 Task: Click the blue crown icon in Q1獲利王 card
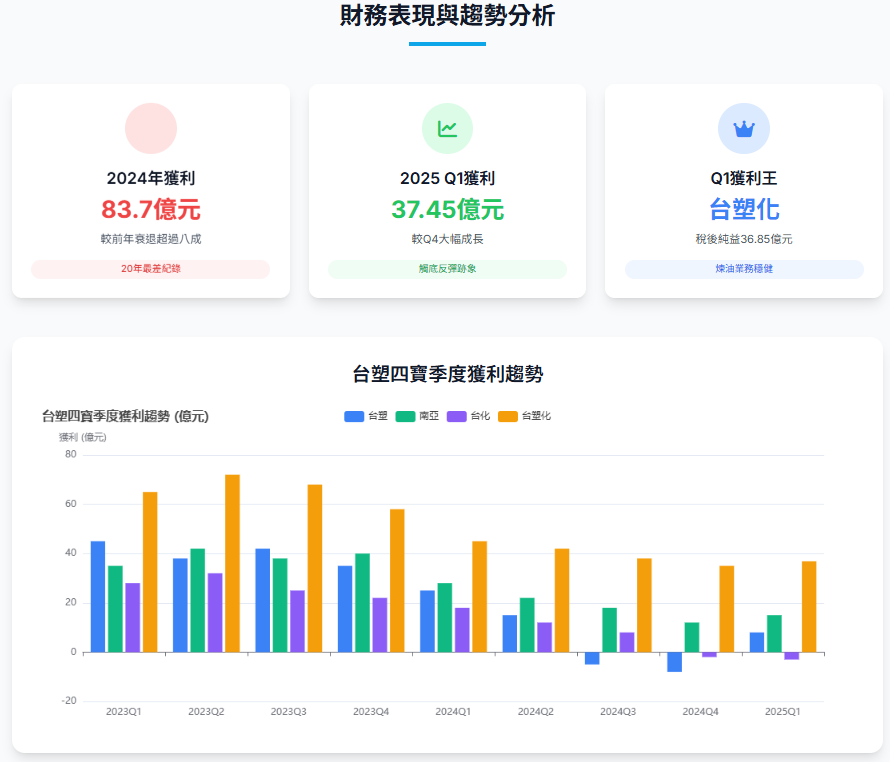[x=744, y=129]
